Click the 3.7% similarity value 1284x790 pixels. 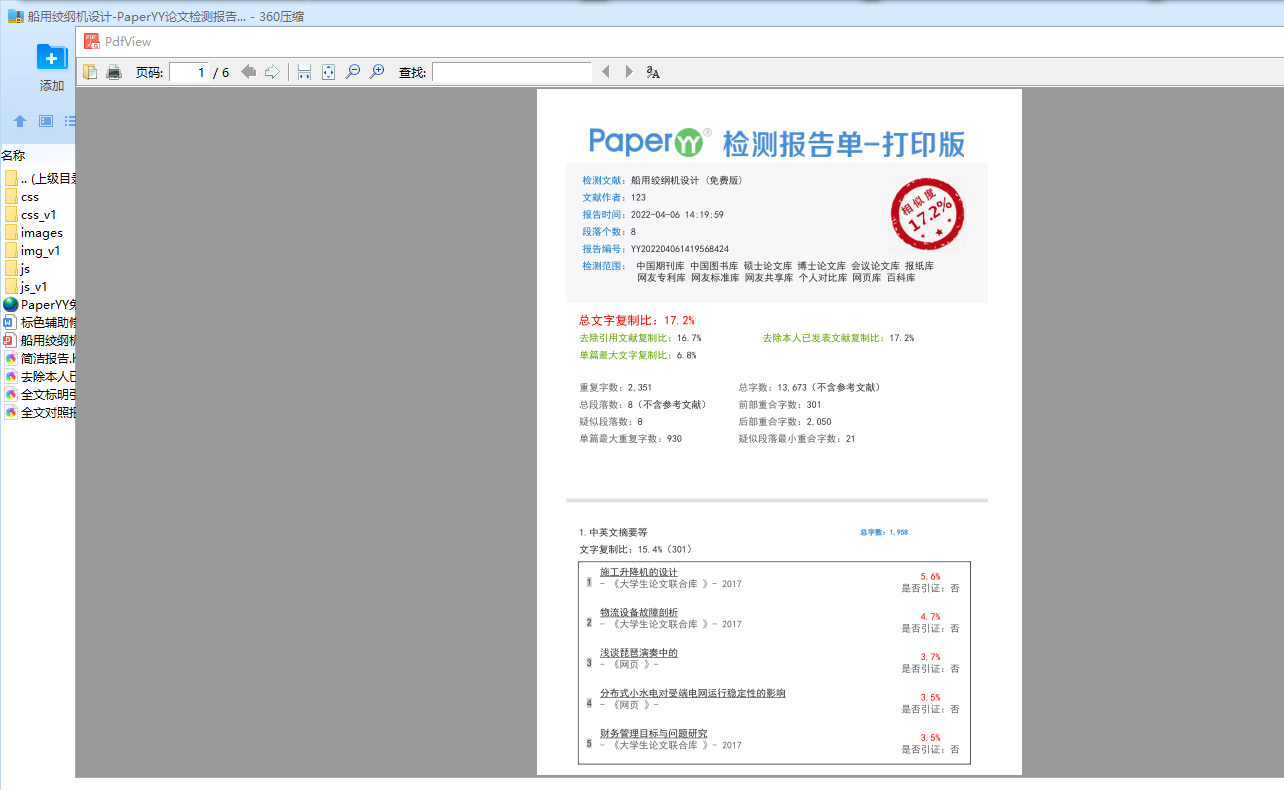pos(930,657)
